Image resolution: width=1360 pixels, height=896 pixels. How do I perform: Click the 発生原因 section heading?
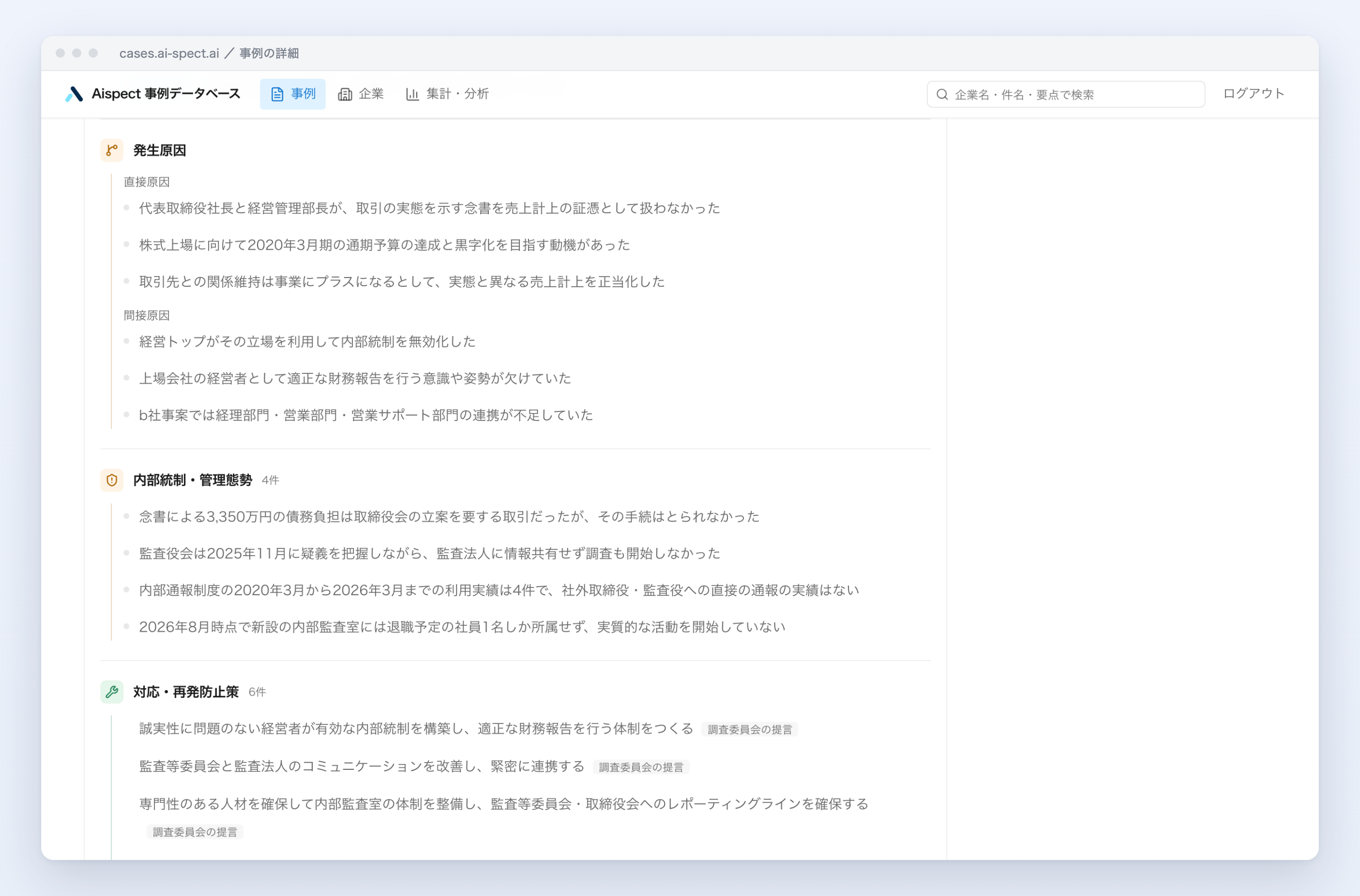tap(160, 150)
